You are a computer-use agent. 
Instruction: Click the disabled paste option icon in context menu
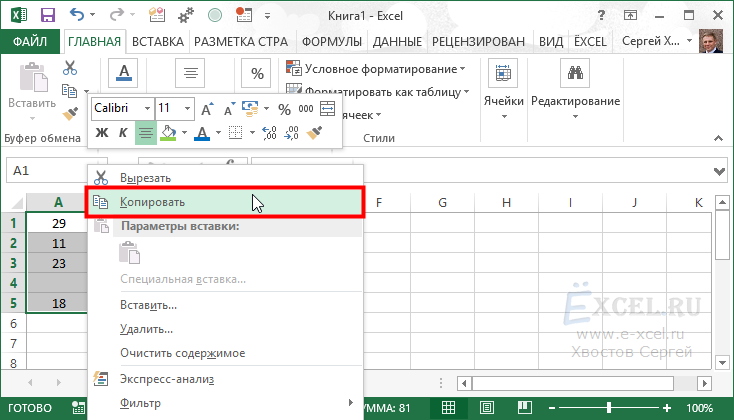click(130, 253)
